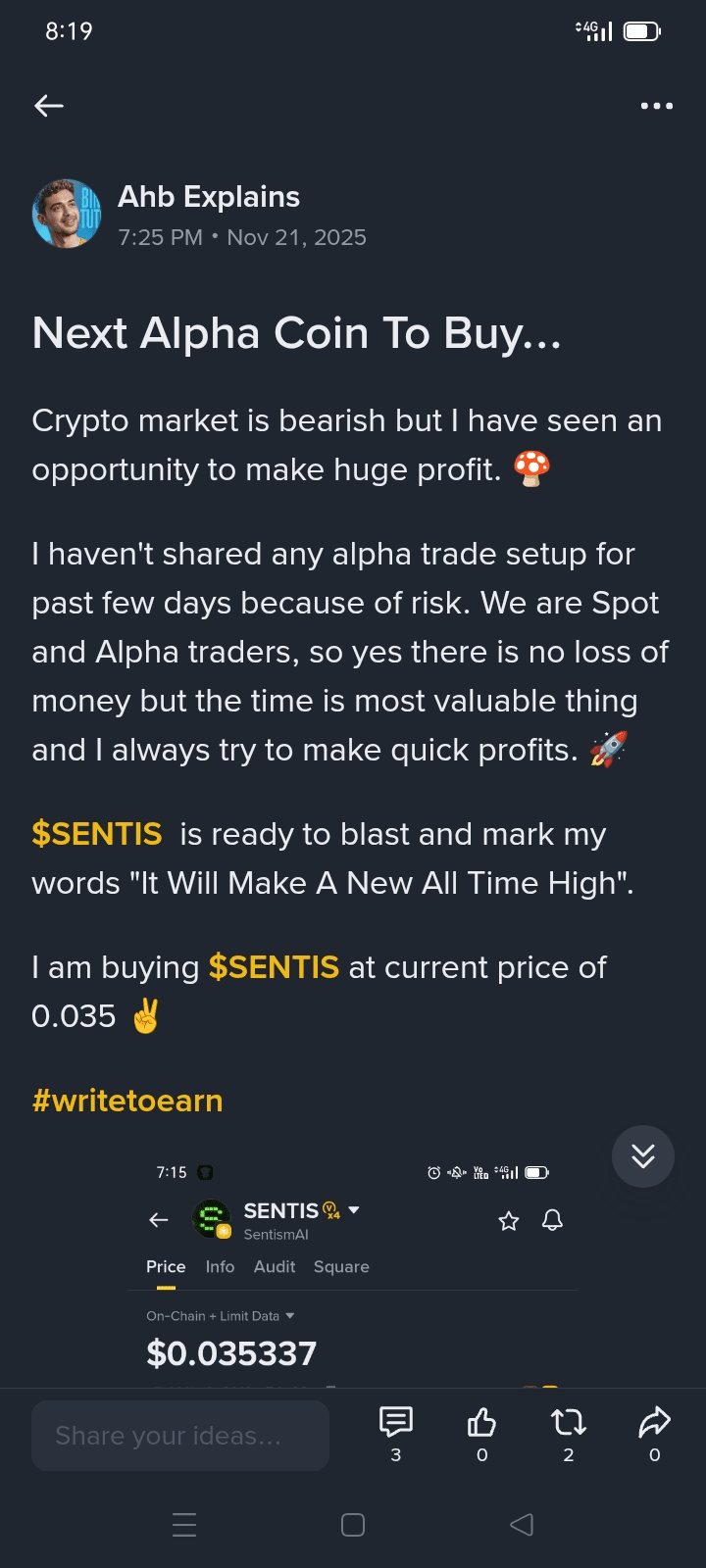Screen dimensions: 706x1568
Task: Favorite SENTIS with the star icon
Action: click(509, 1221)
